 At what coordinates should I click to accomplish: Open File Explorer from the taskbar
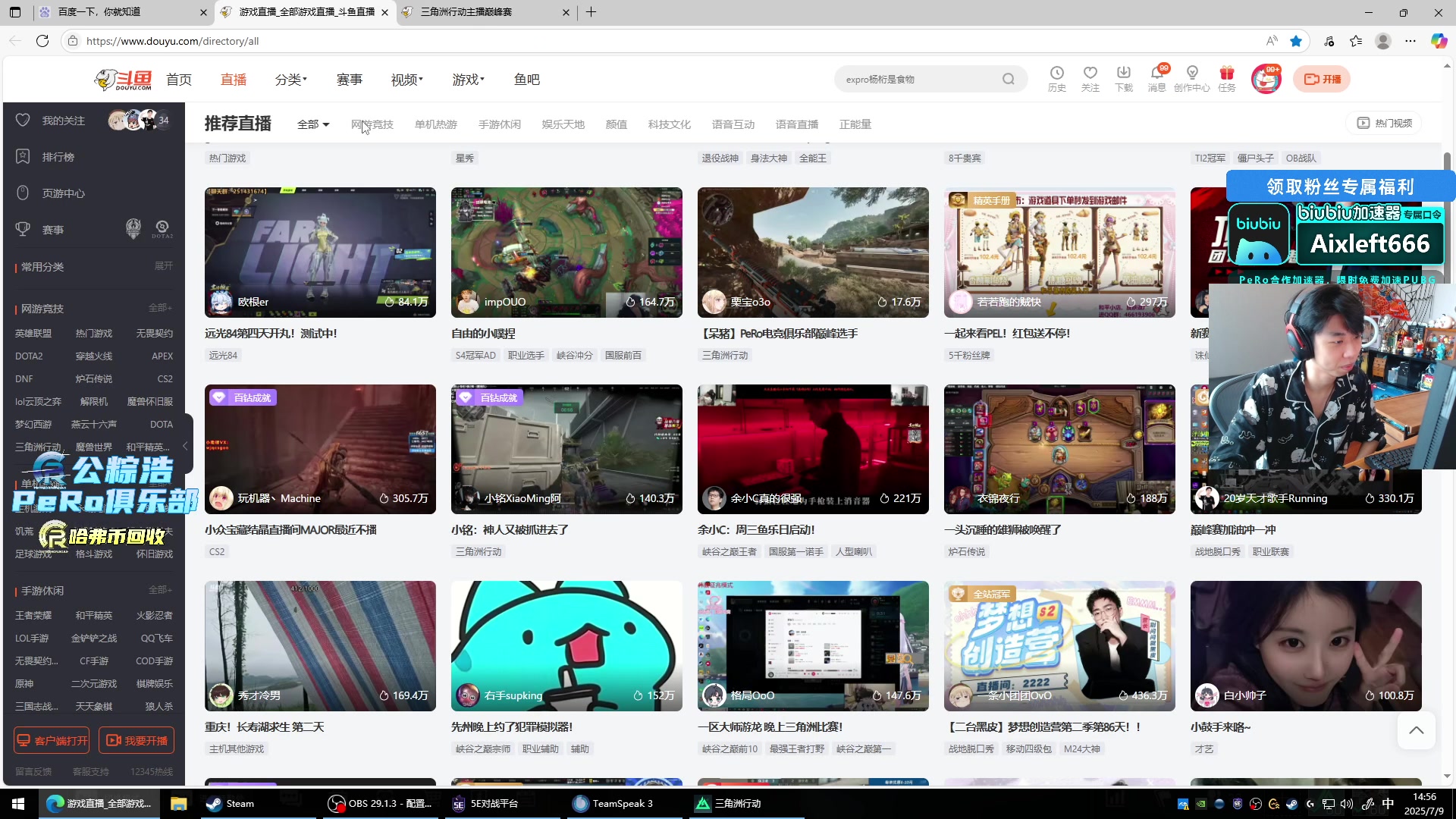tap(178, 803)
